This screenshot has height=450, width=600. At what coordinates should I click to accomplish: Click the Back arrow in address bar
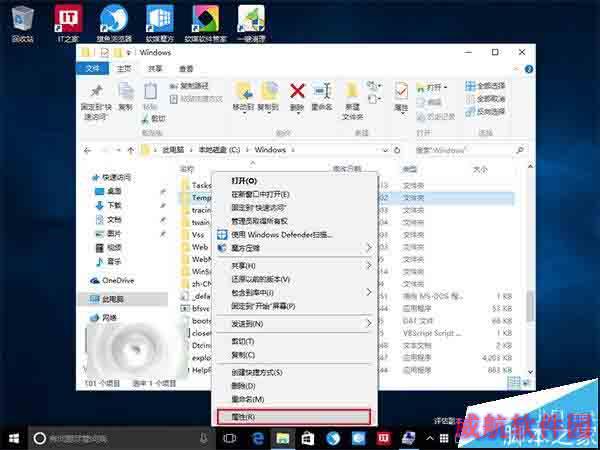pos(88,150)
